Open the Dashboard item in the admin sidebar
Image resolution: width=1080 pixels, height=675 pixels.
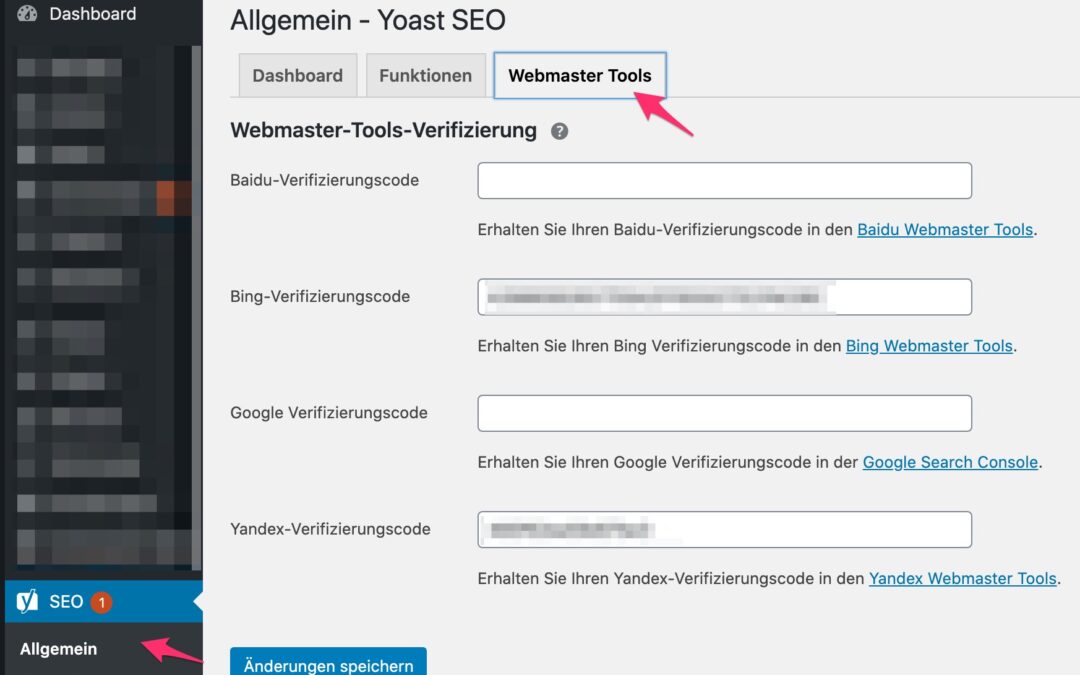click(92, 14)
